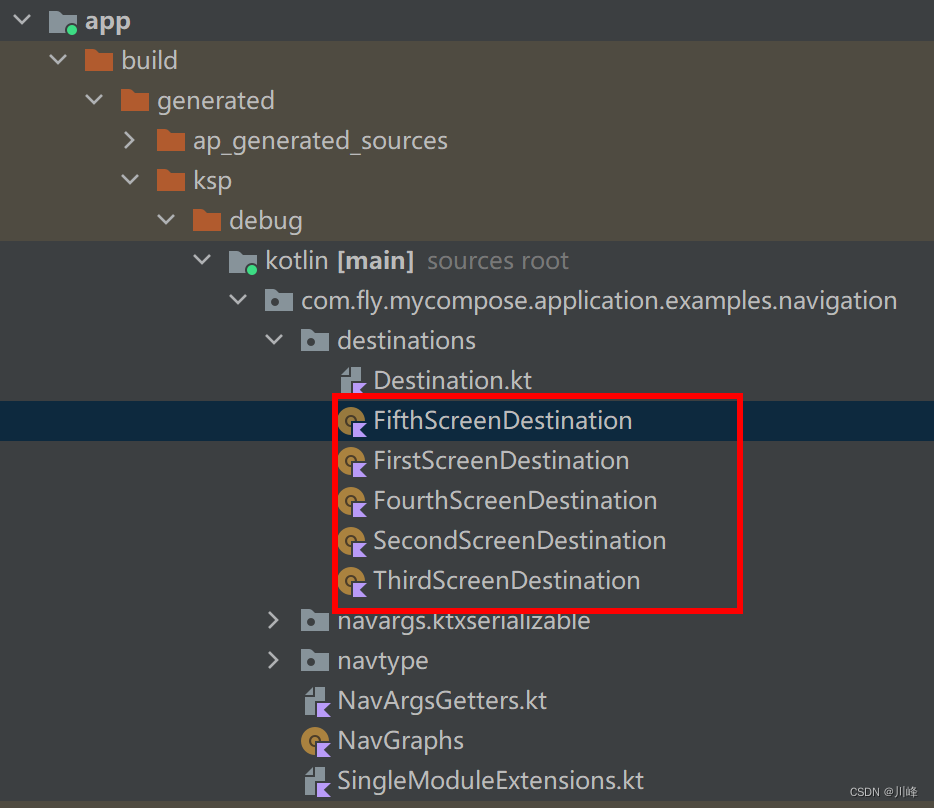Select the build folder label
Viewport: 934px width, 808px height.
150,60
